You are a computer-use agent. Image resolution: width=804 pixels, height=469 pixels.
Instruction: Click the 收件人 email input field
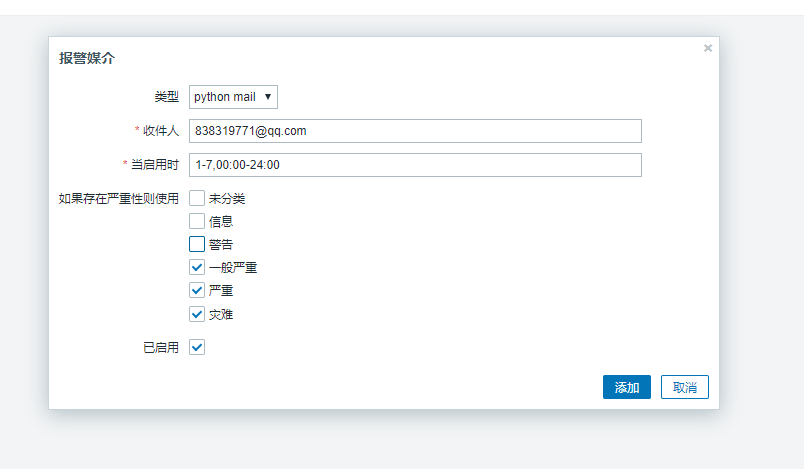(x=415, y=131)
